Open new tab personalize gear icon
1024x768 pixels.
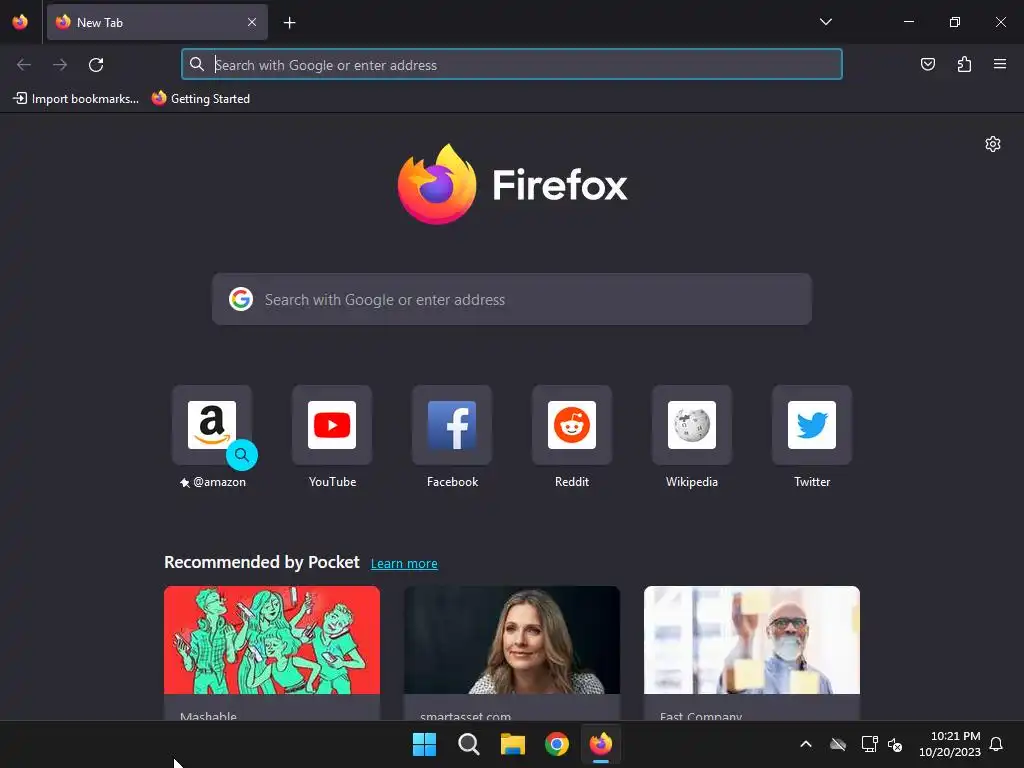993,144
